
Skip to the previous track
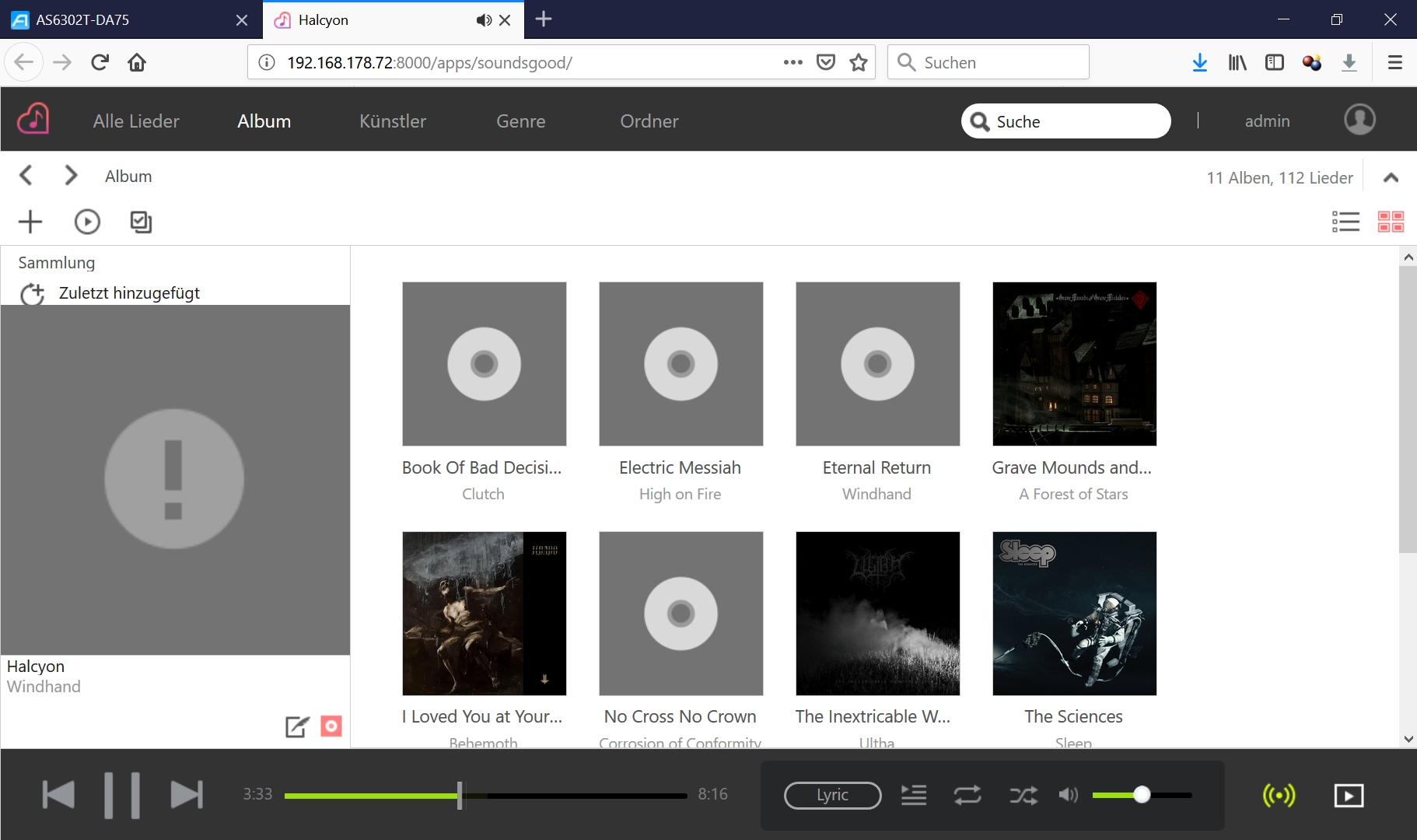tap(58, 795)
